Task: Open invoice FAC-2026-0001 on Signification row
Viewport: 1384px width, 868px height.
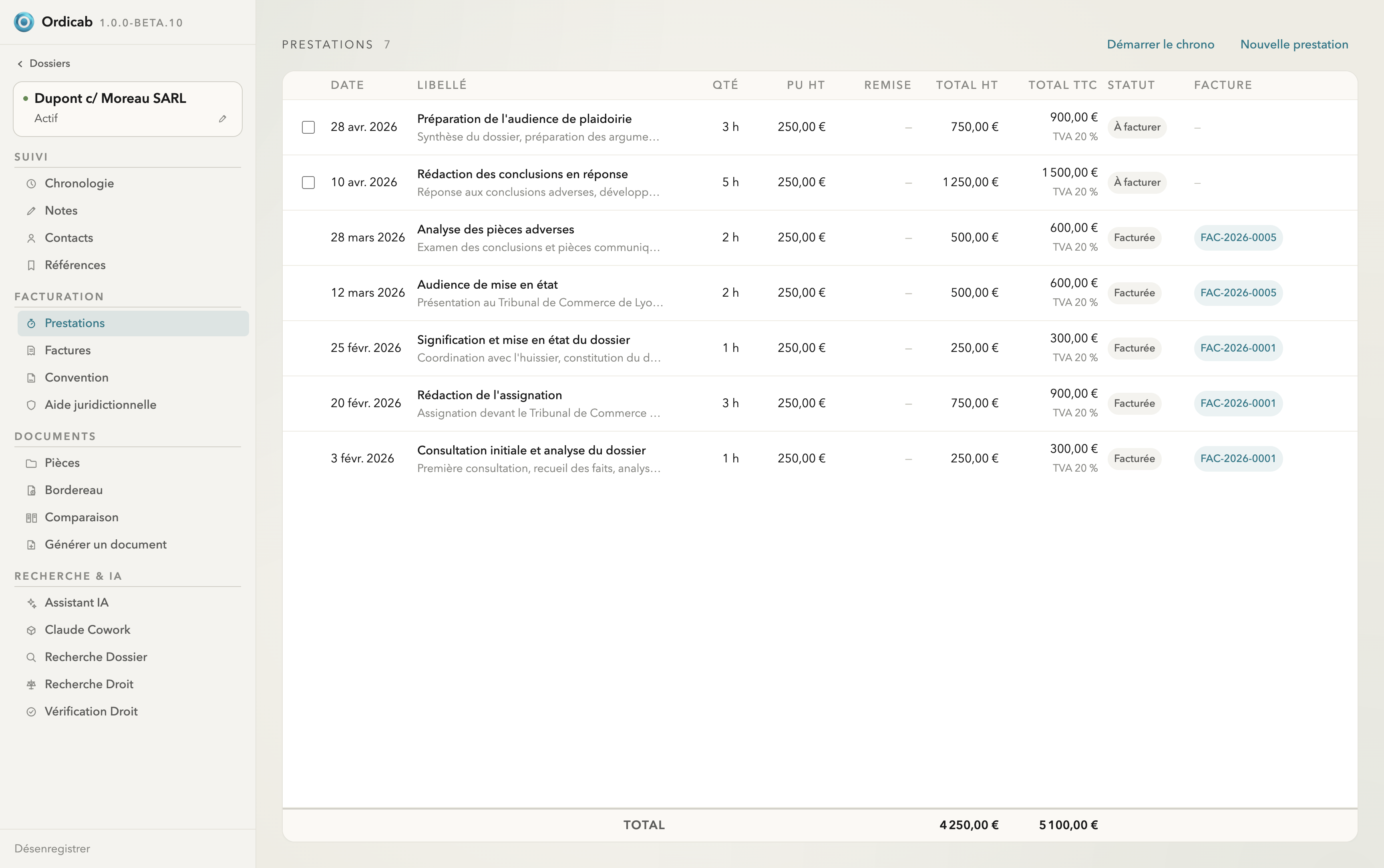Action: tap(1238, 348)
